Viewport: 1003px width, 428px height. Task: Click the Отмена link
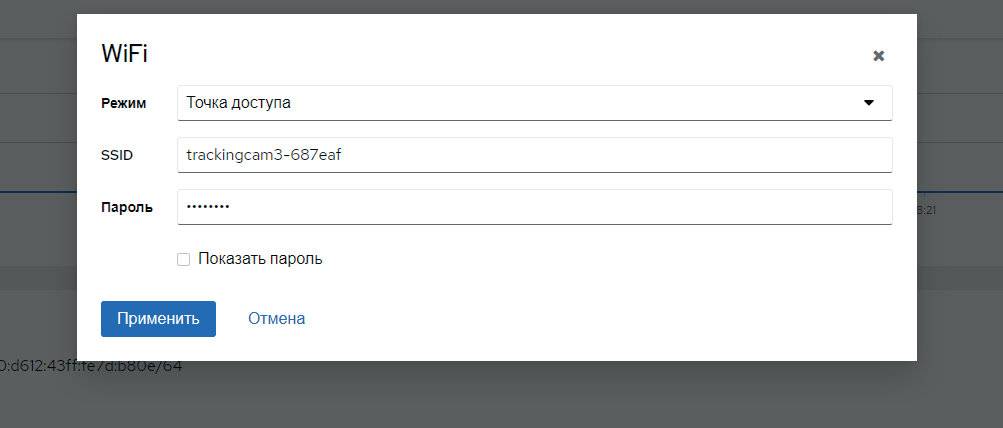[x=276, y=319]
